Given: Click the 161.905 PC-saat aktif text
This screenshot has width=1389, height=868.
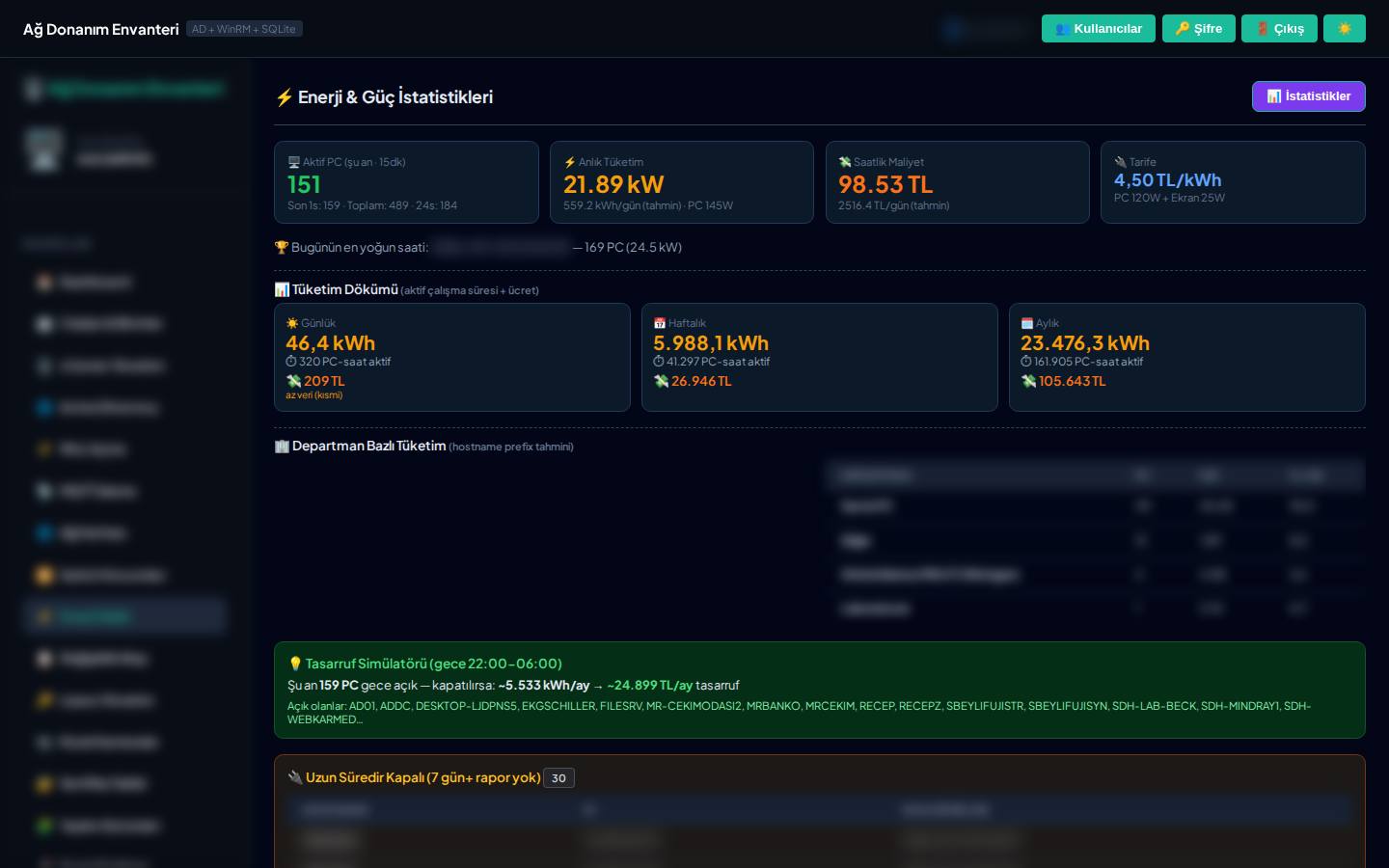Looking at the screenshot, I should click(1088, 362).
